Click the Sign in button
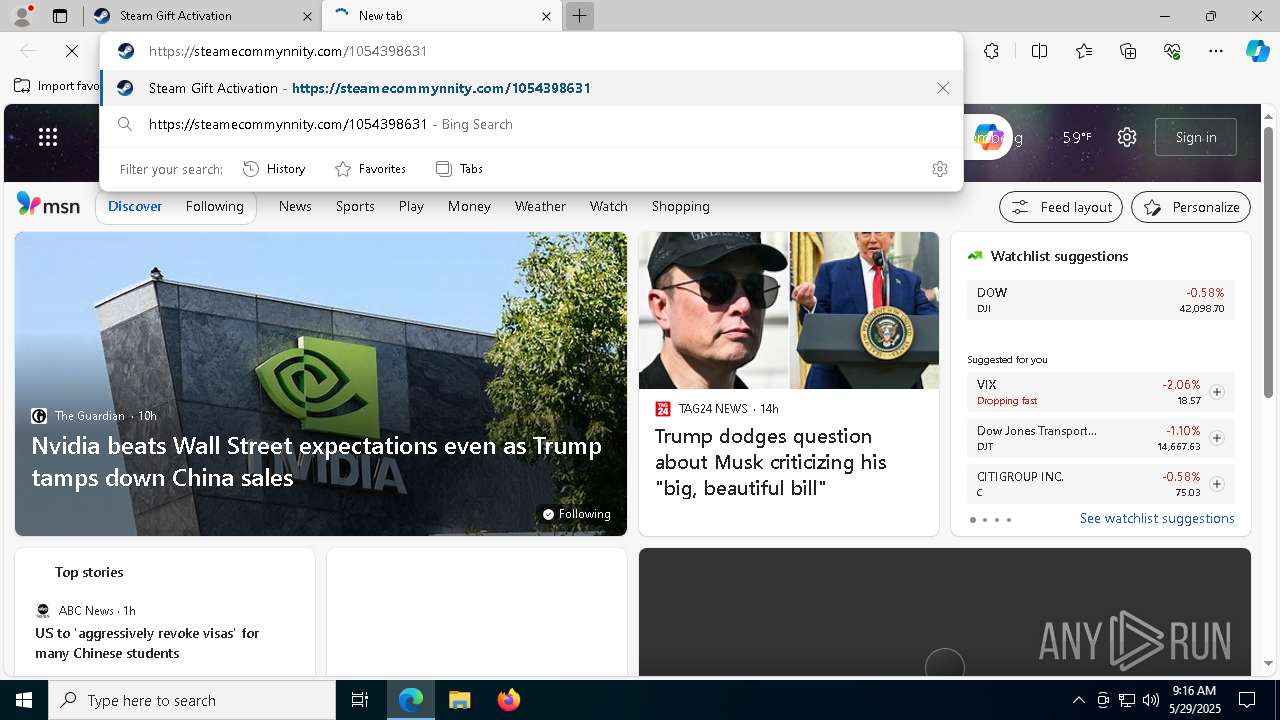This screenshot has height=720, width=1280. click(1196, 137)
